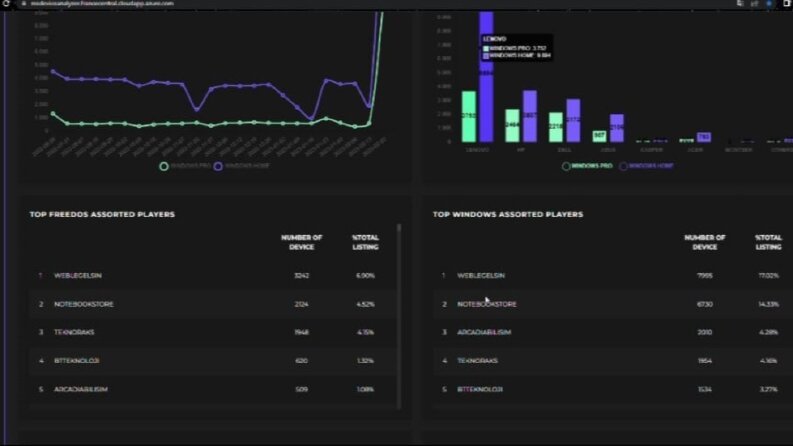Click Top FreeDOS Assorted Players heading

(102, 214)
